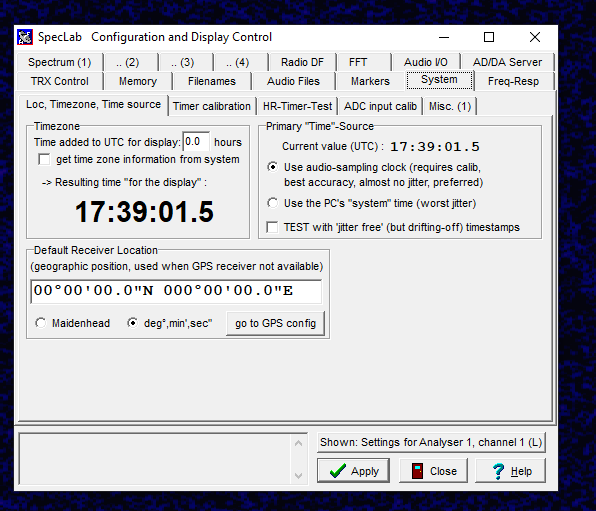
Task: Open Help with the question mark button
Action: [x=510, y=471]
